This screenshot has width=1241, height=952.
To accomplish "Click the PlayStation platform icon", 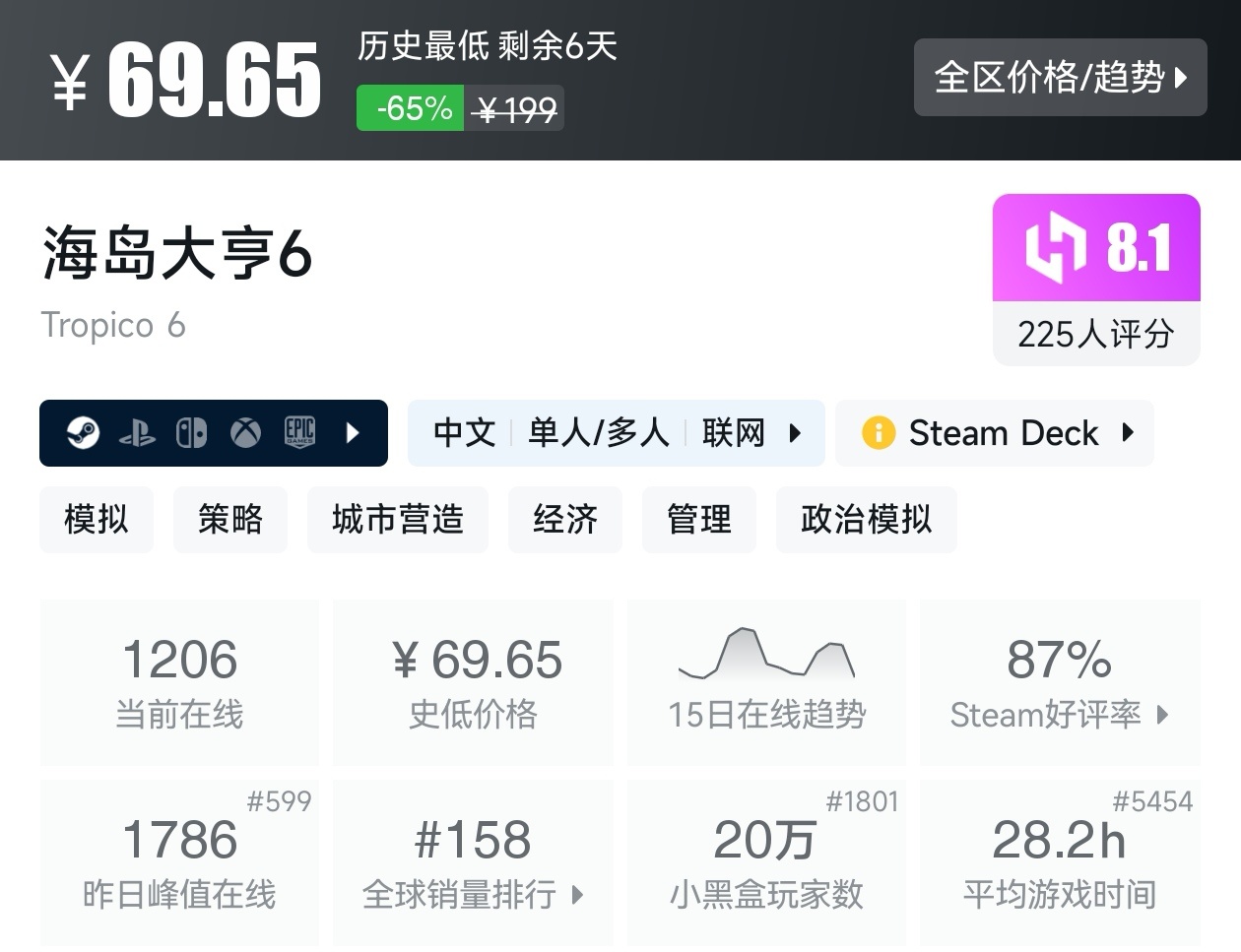I will click(137, 433).
